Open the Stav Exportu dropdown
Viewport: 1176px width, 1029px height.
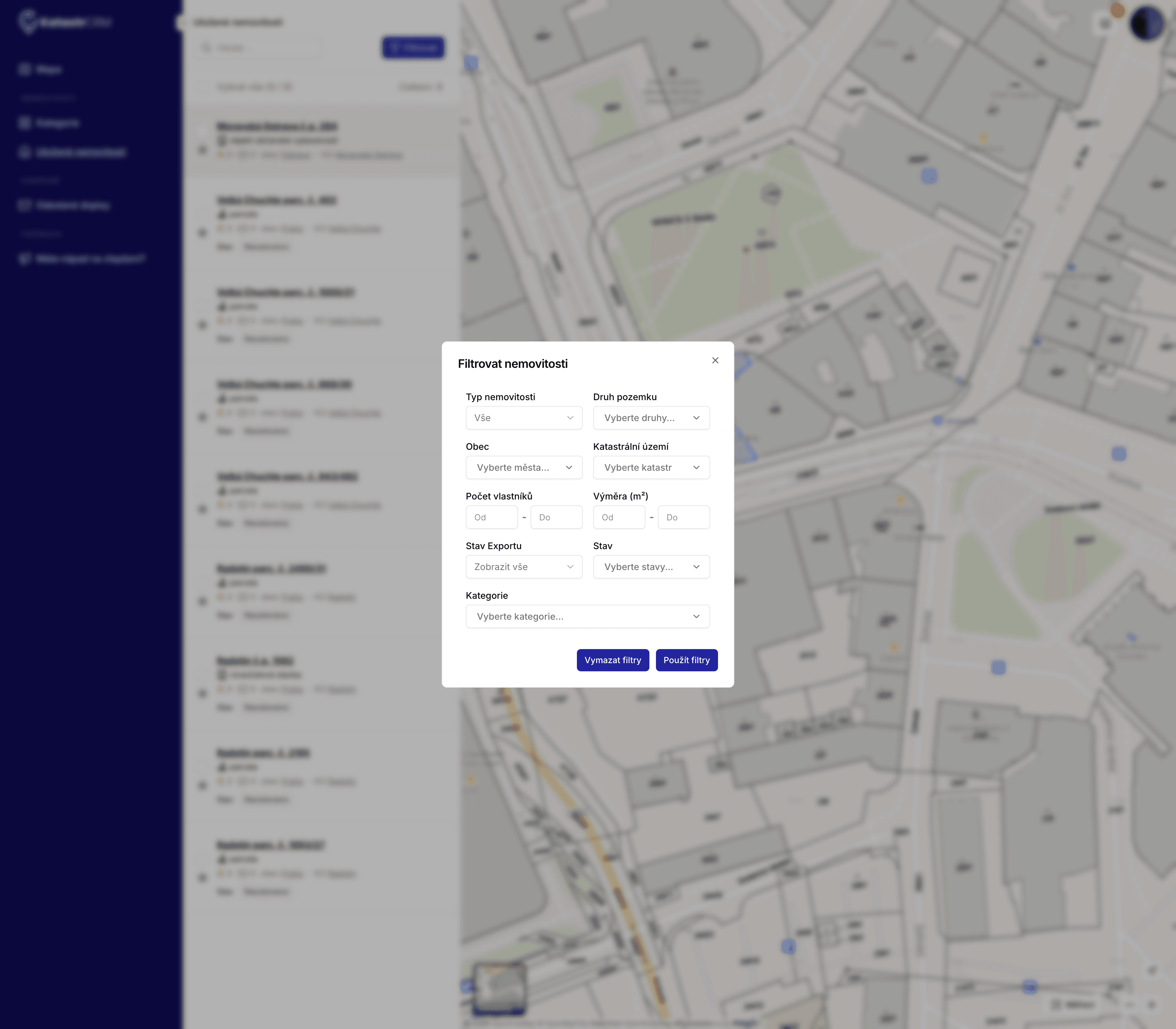pyautogui.click(x=524, y=567)
